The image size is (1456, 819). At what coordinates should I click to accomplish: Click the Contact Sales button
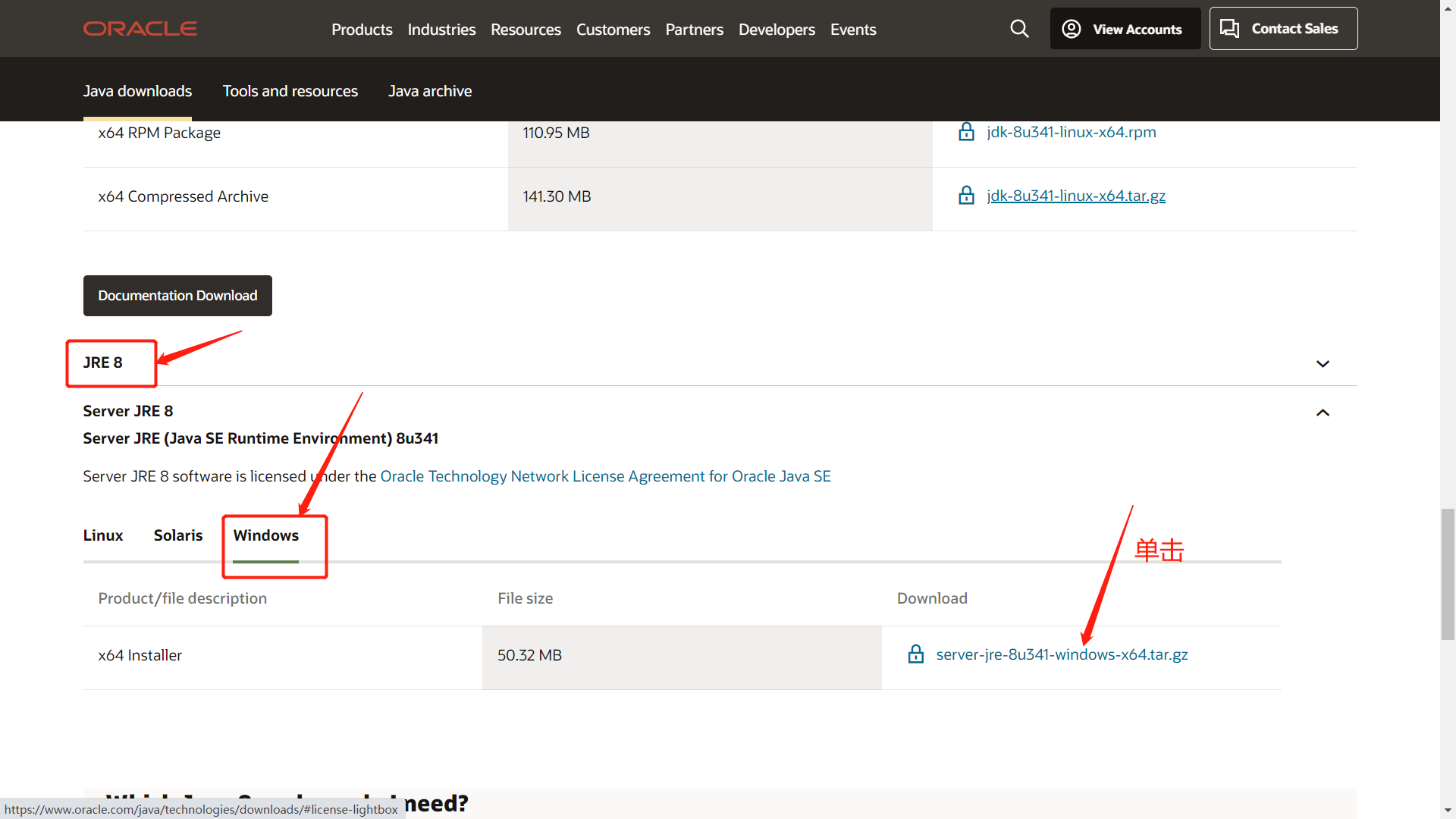[1283, 29]
